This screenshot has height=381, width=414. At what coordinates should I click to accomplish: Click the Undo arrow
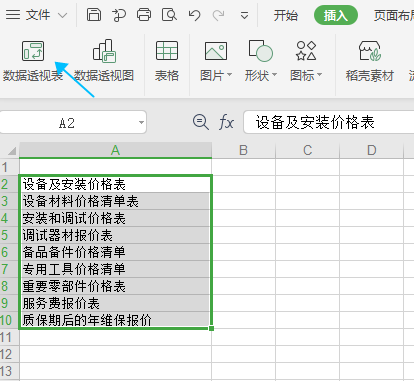click(194, 15)
